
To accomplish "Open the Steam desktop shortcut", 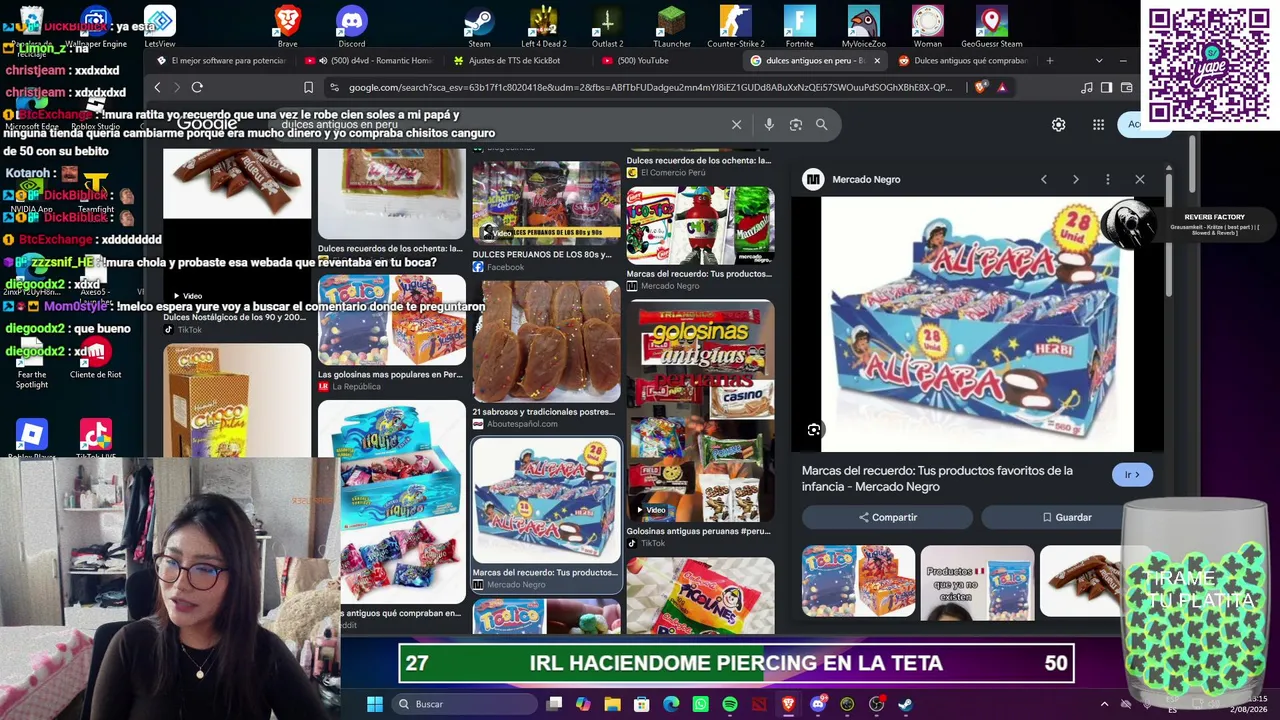I will 479,26.
